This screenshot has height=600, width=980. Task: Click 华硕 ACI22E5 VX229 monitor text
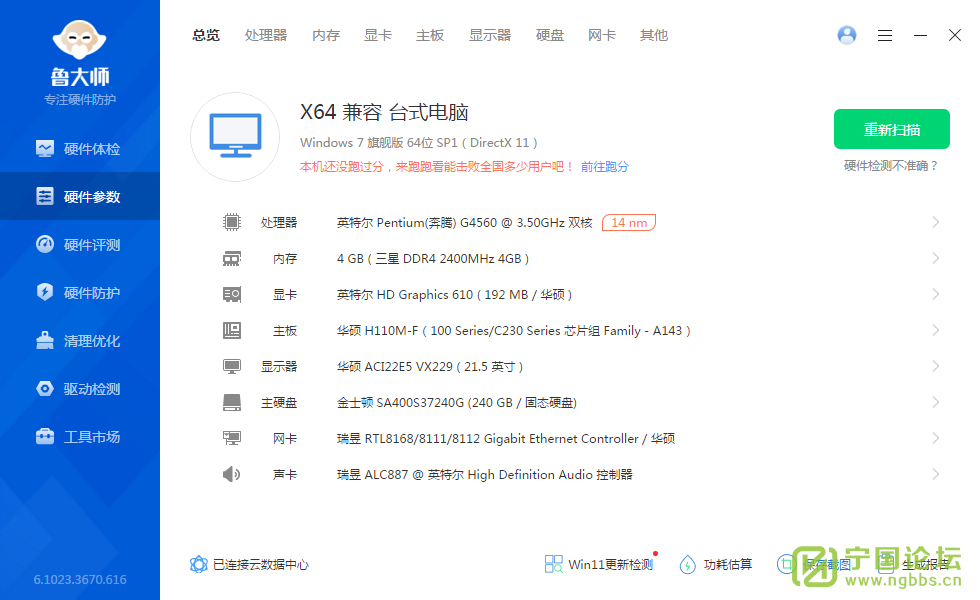click(x=429, y=367)
